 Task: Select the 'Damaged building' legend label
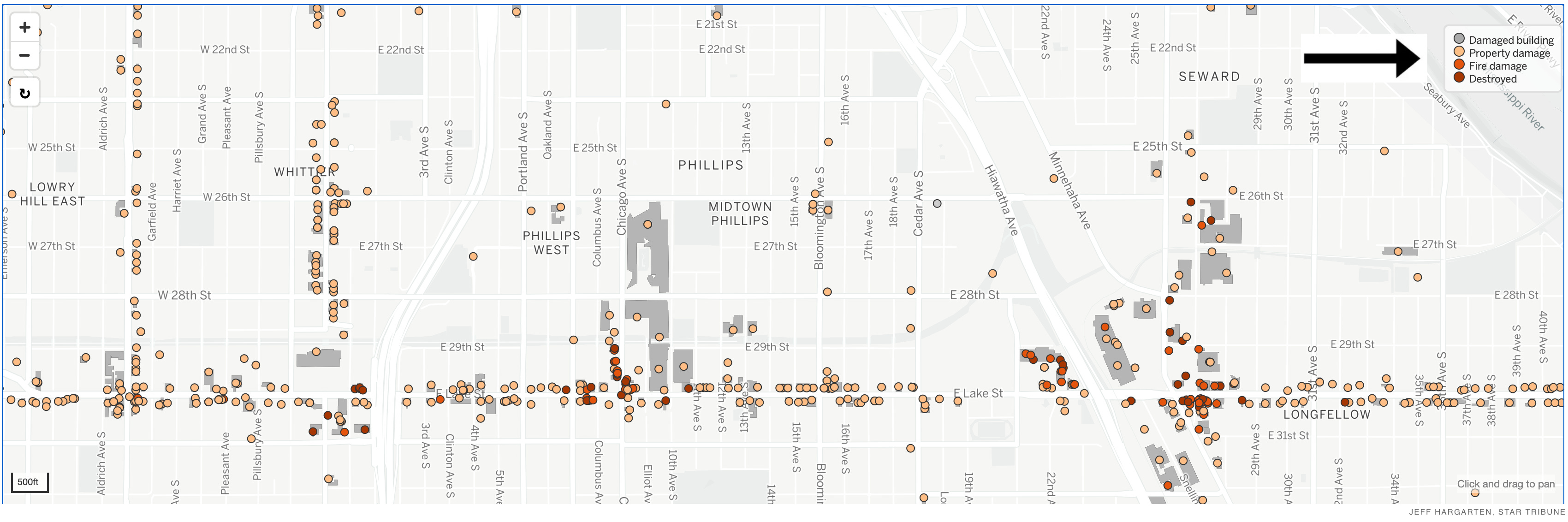click(1511, 40)
